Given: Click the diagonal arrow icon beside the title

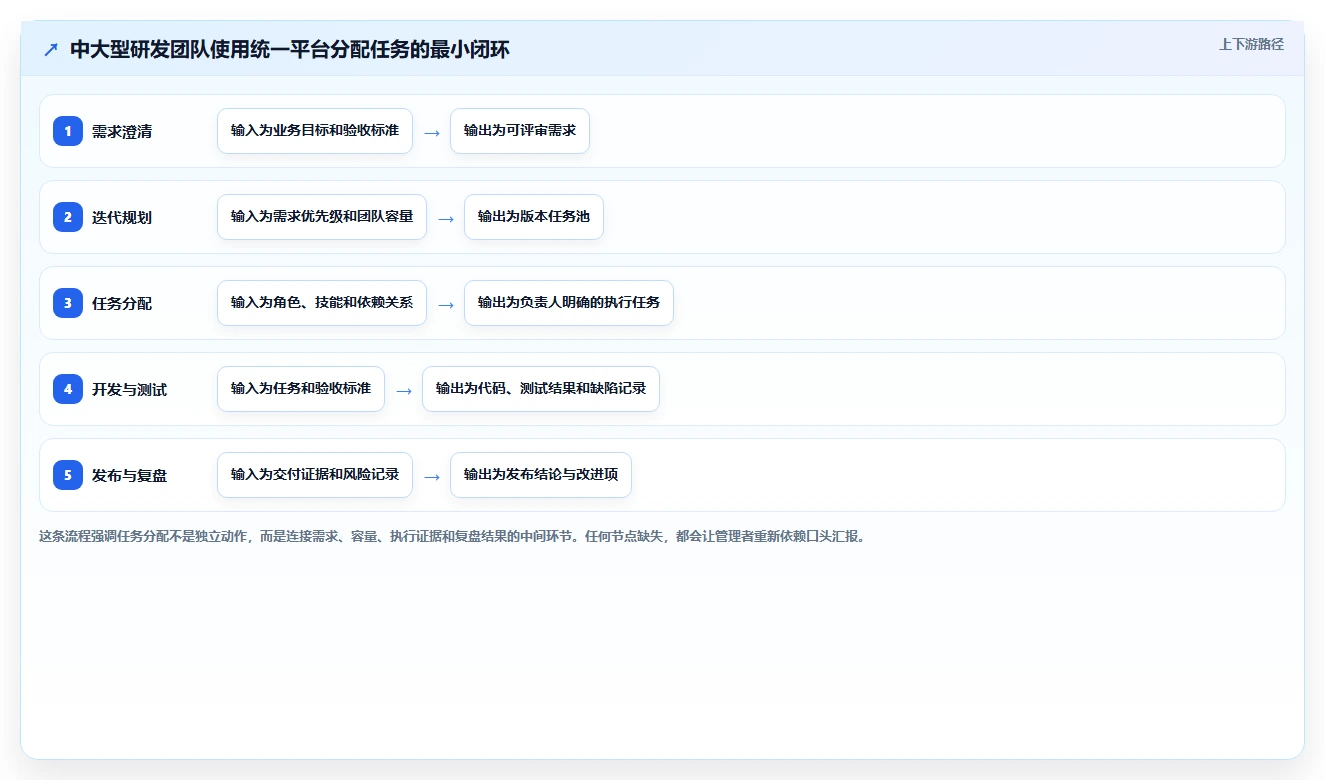Looking at the screenshot, I should coord(50,49).
